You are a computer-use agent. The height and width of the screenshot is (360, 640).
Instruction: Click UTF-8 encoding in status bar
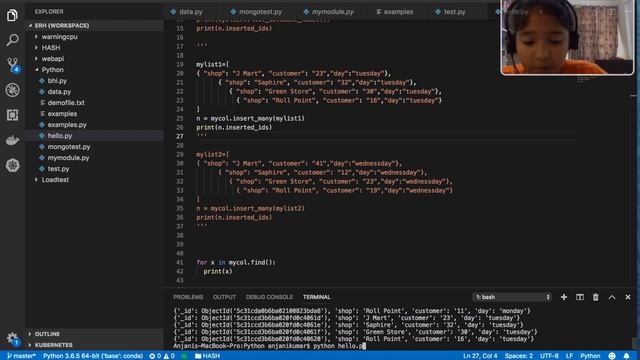[x=549, y=356]
